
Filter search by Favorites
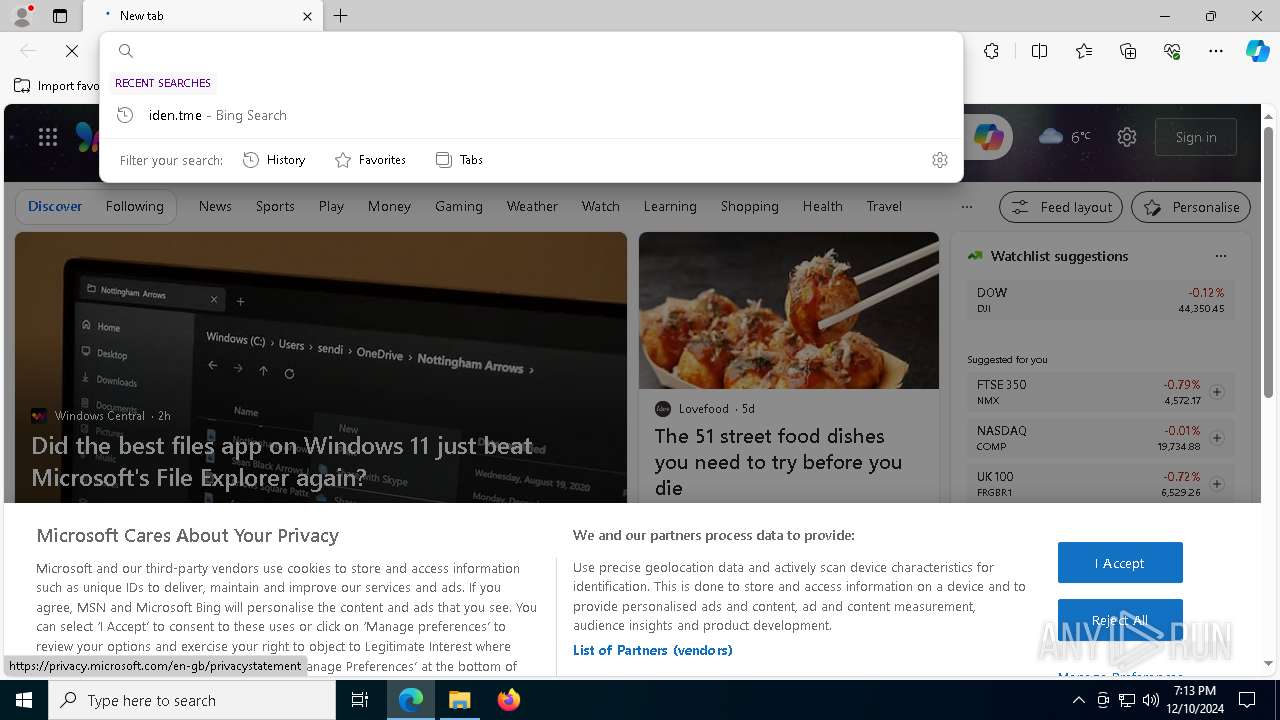point(370,160)
